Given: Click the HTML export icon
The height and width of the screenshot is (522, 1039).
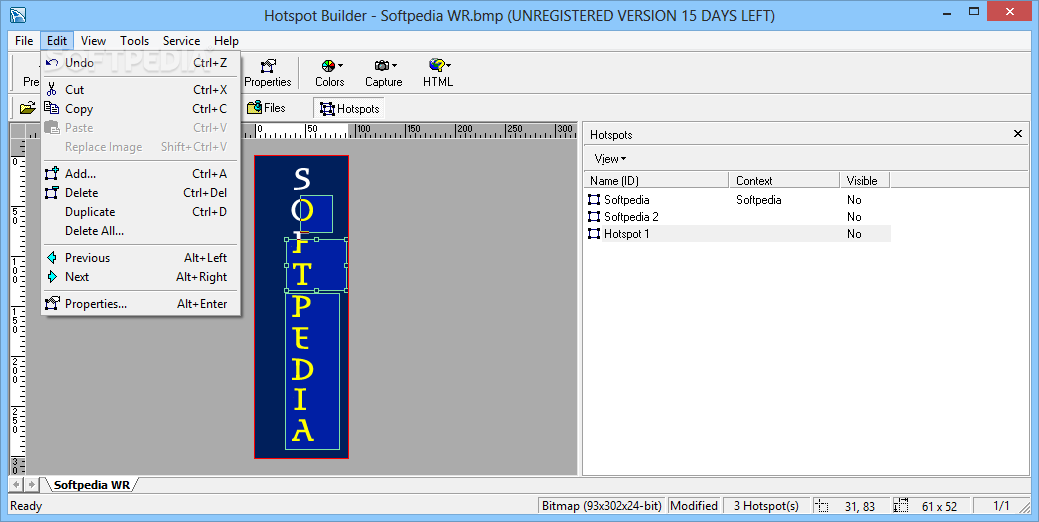Looking at the screenshot, I should [436, 65].
